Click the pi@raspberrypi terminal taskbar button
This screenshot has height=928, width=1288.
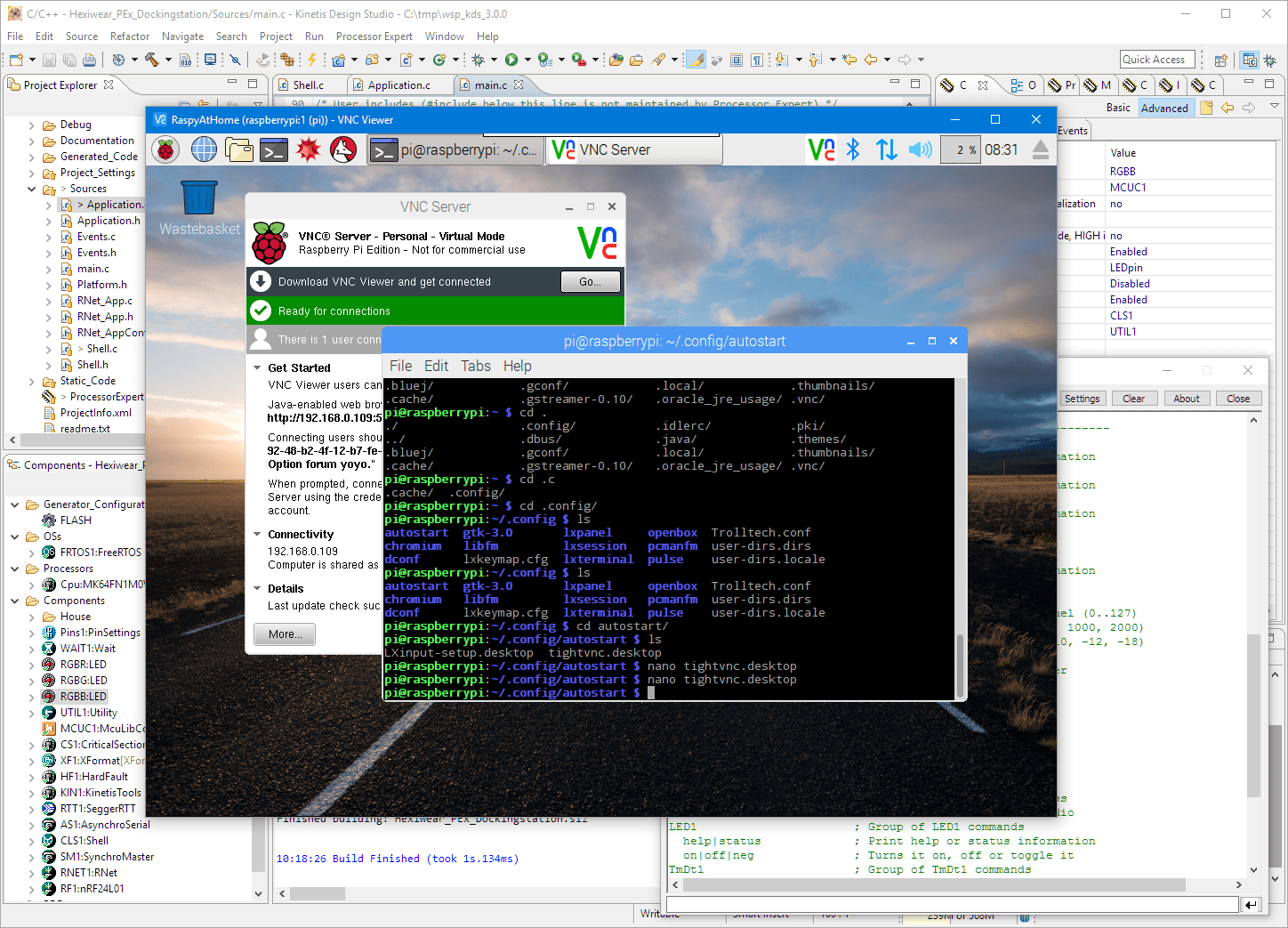click(454, 150)
